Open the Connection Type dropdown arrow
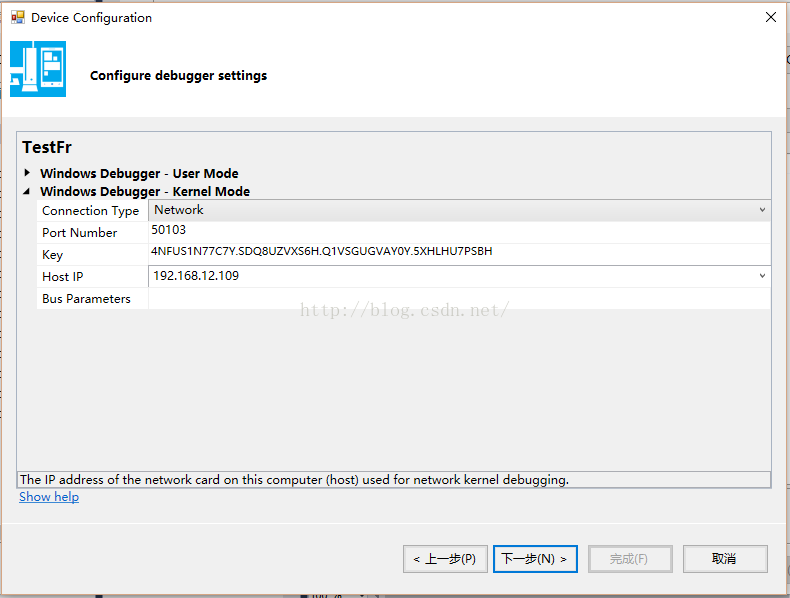This screenshot has height=598, width=790. point(762,210)
